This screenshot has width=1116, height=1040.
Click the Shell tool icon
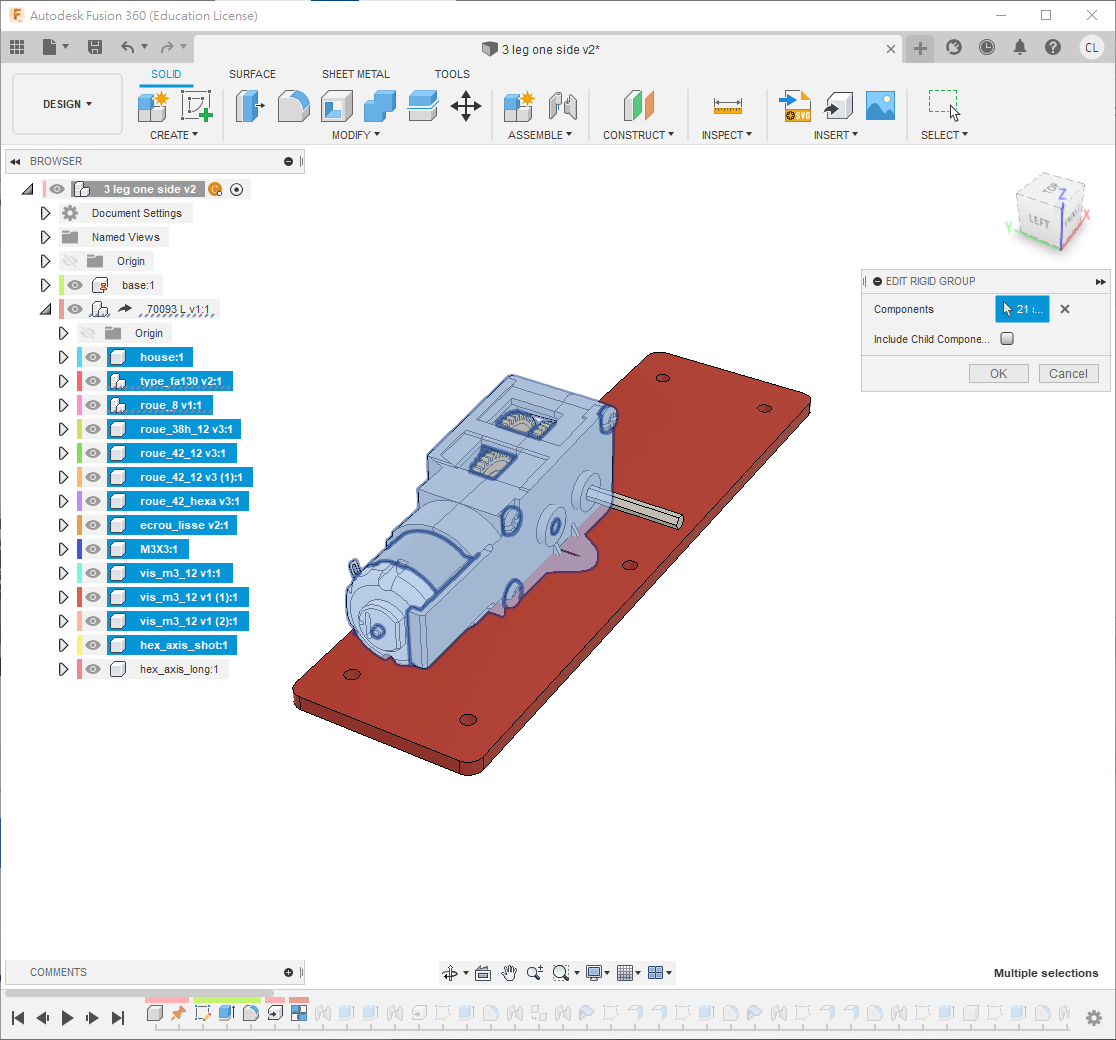point(336,106)
